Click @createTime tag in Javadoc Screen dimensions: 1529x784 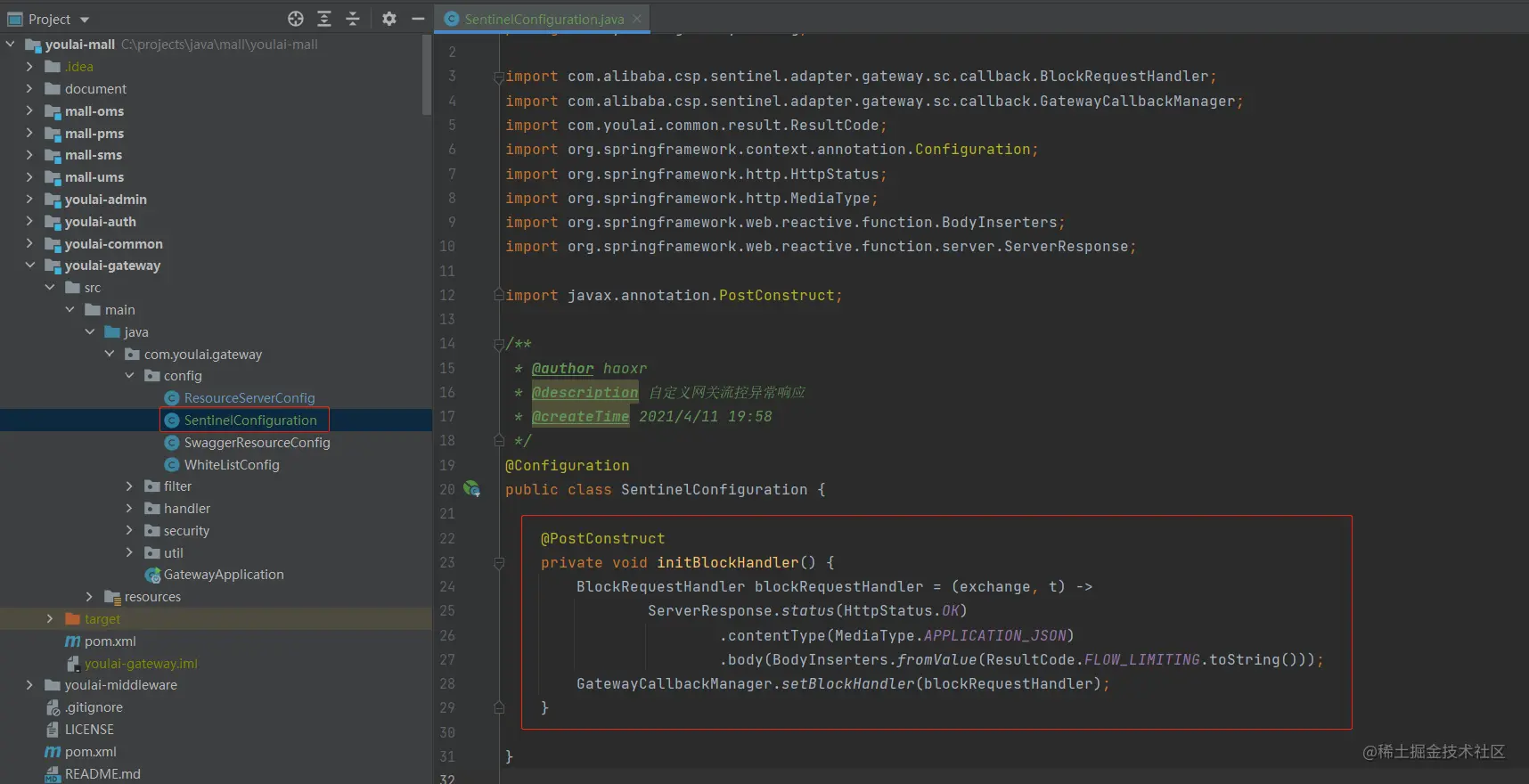[x=580, y=416]
